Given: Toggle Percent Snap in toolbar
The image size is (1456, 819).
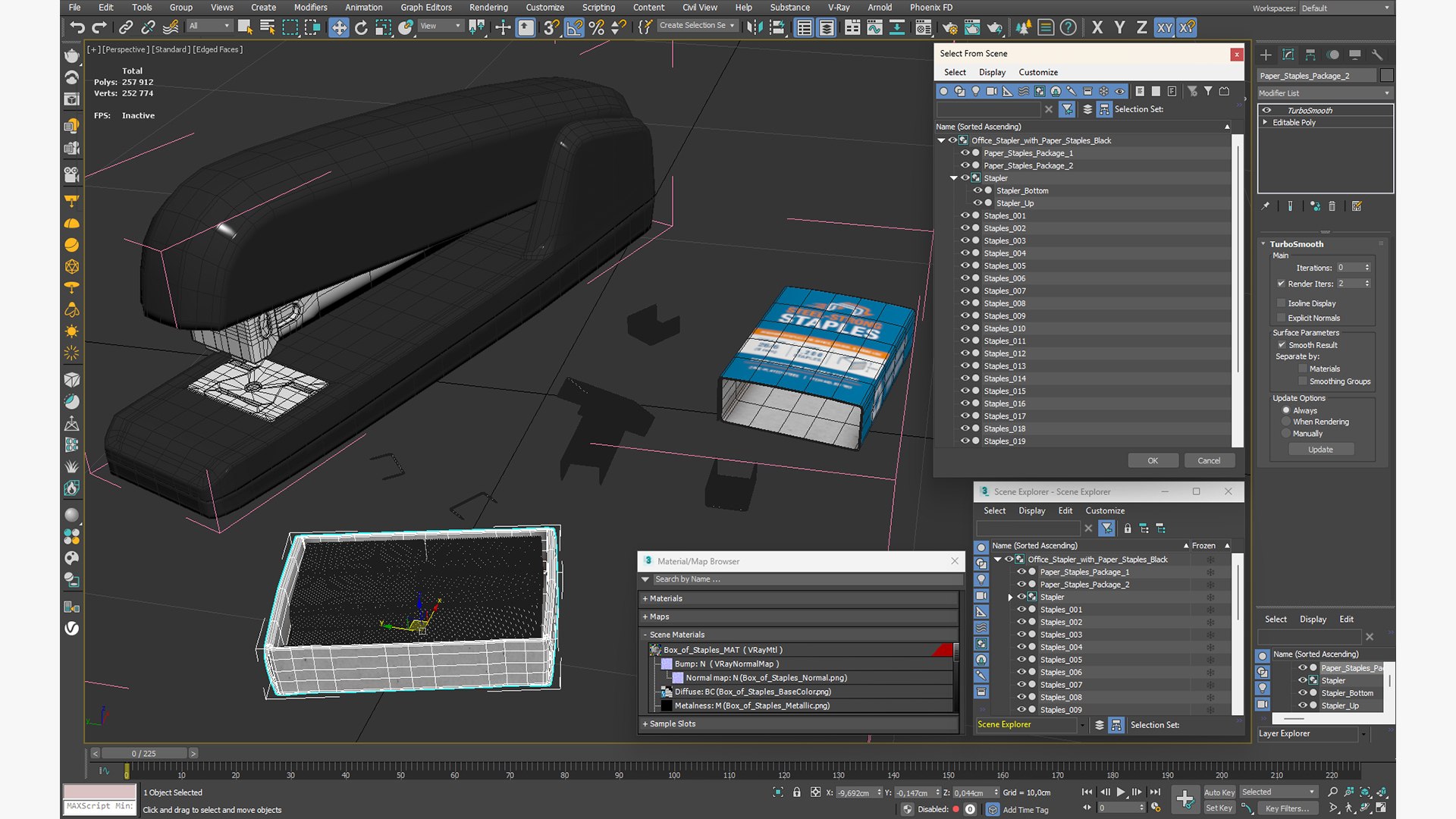Looking at the screenshot, I should click(x=597, y=28).
